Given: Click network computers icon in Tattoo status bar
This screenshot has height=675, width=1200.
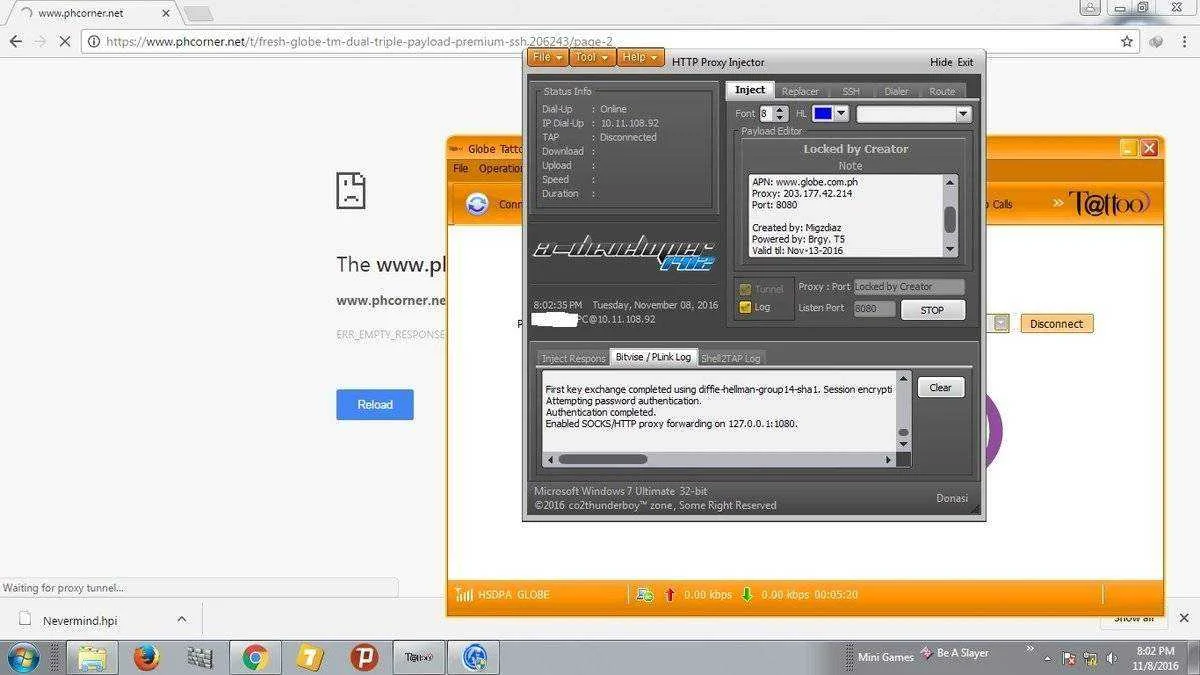Looking at the screenshot, I should tap(645, 595).
